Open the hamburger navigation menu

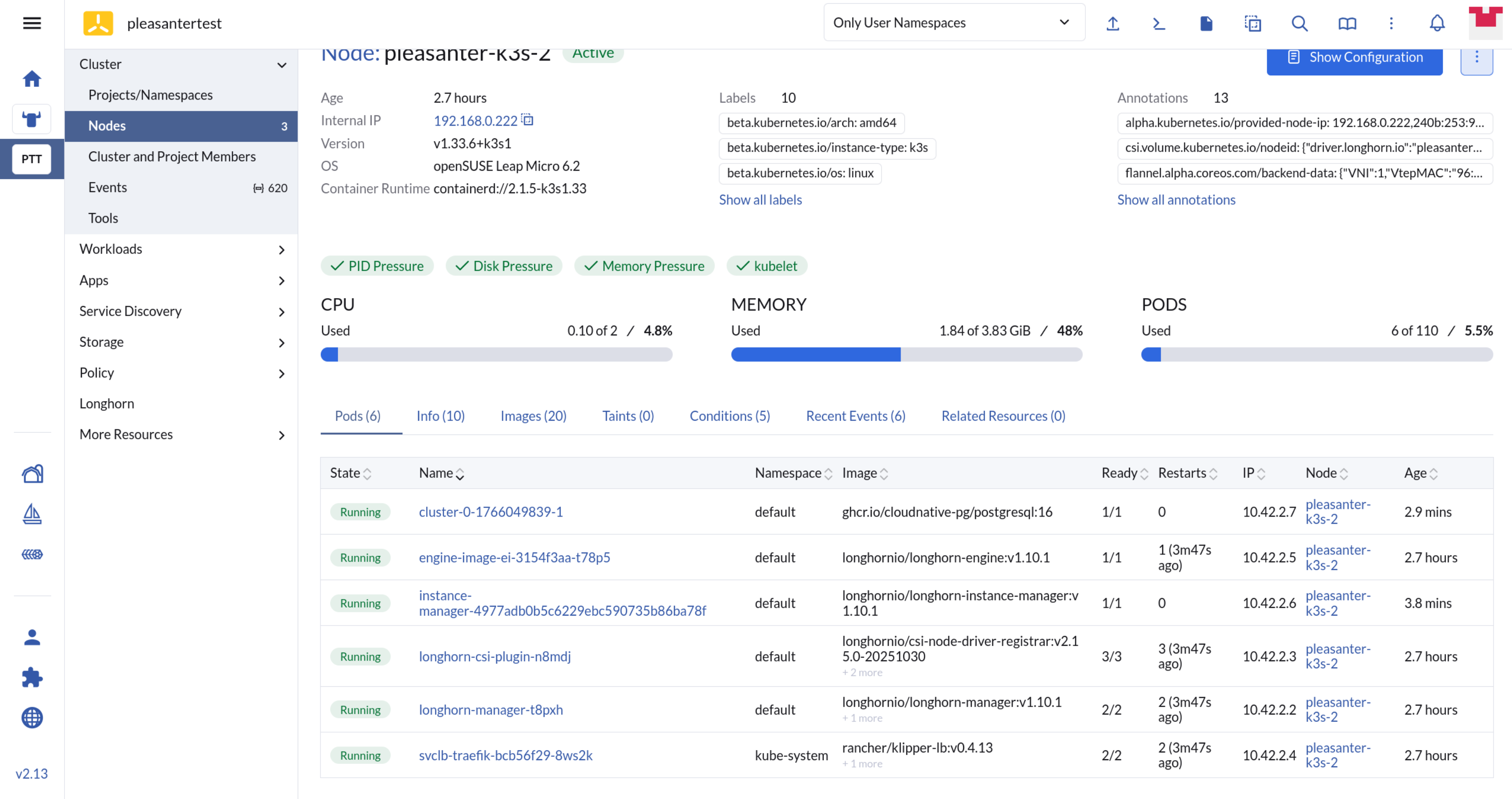[32, 23]
